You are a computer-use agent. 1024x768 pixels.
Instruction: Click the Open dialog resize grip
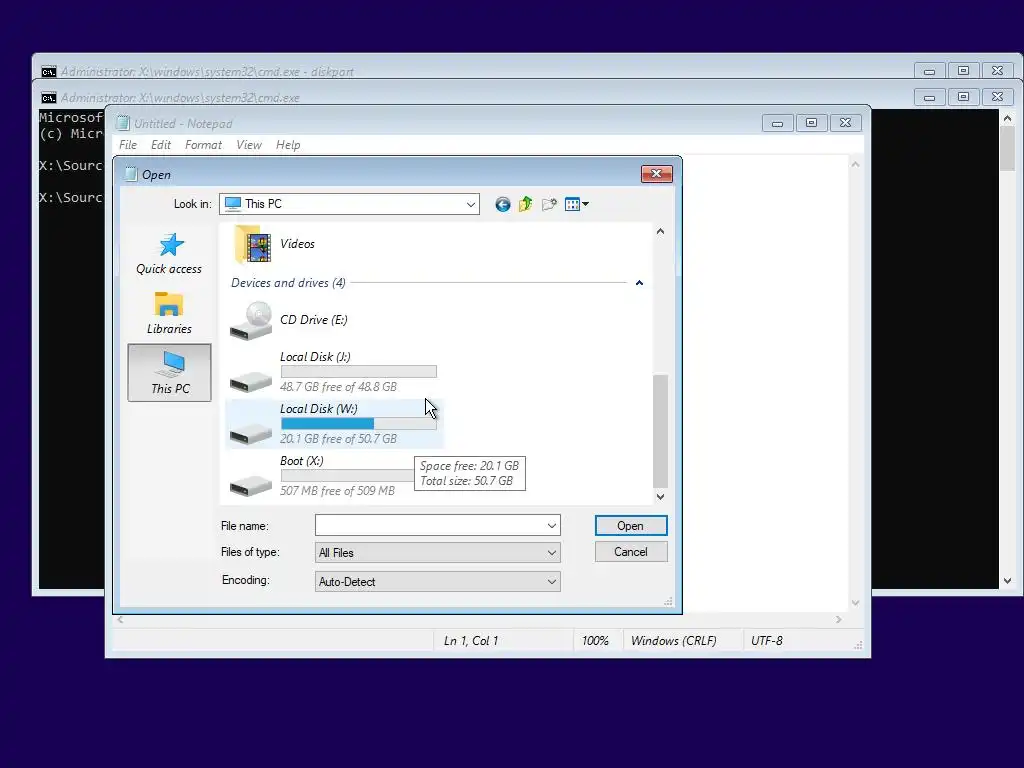[x=668, y=601]
